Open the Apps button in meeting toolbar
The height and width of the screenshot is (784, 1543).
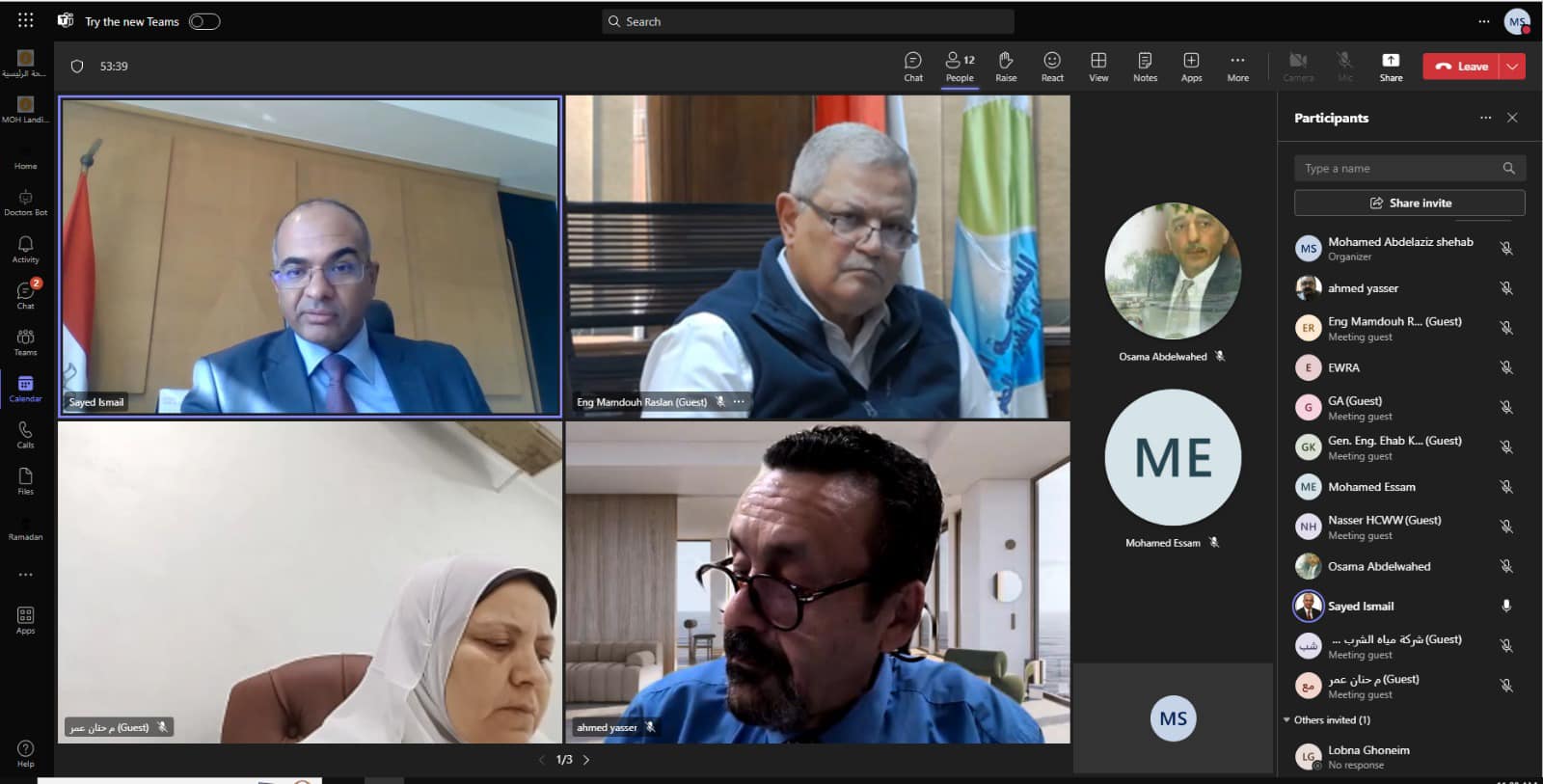coord(1191,66)
